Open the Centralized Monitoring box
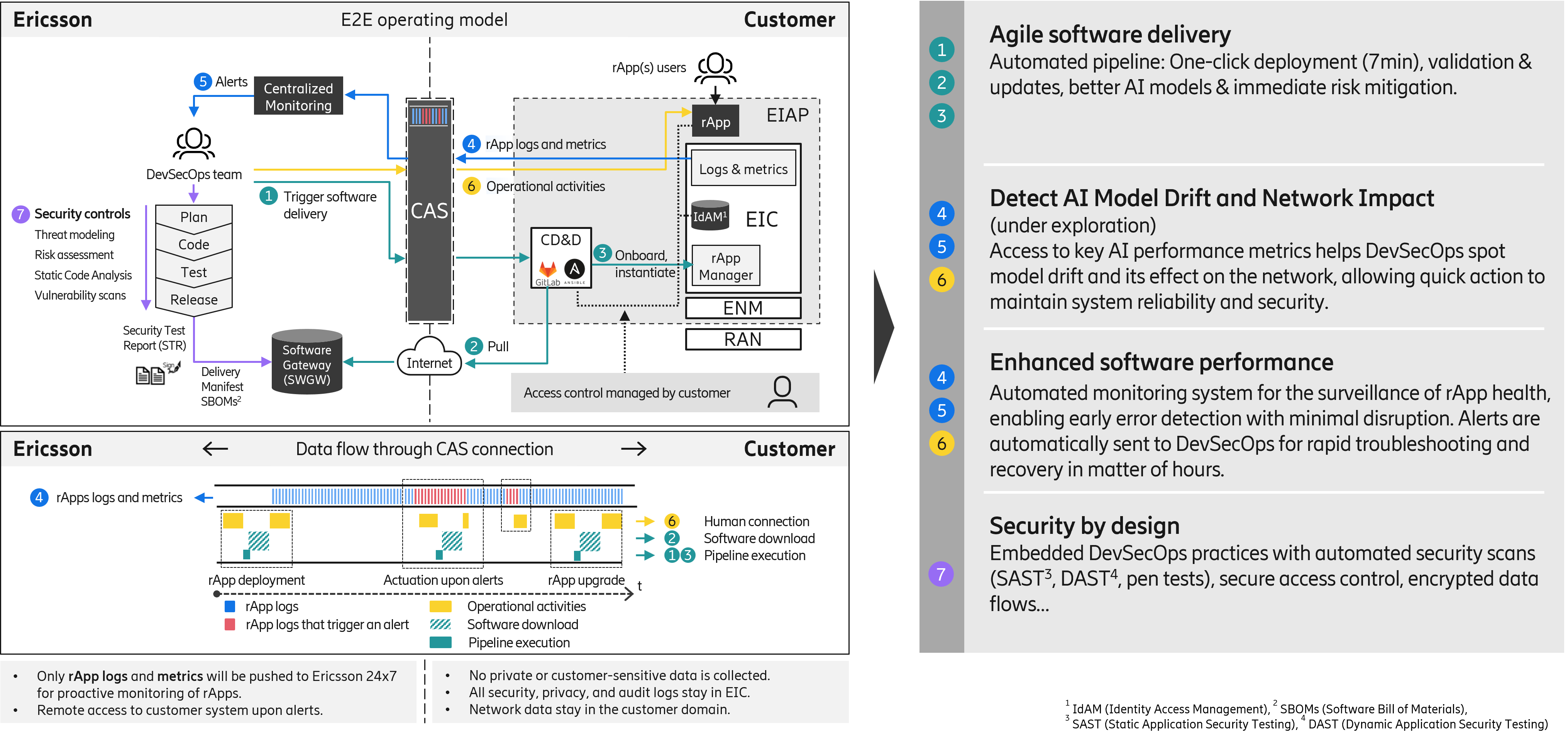The height and width of the screenshot is (740, 1568). coord(298,96)
